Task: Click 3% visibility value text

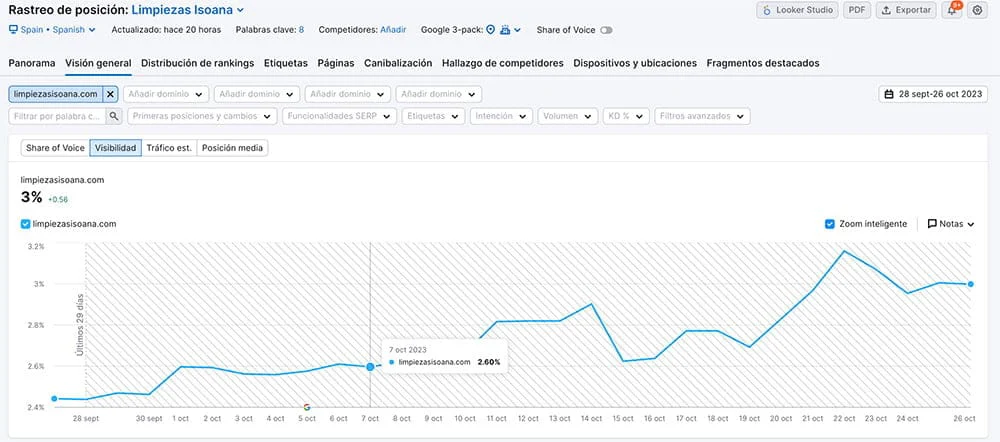Action: [31, 198]
